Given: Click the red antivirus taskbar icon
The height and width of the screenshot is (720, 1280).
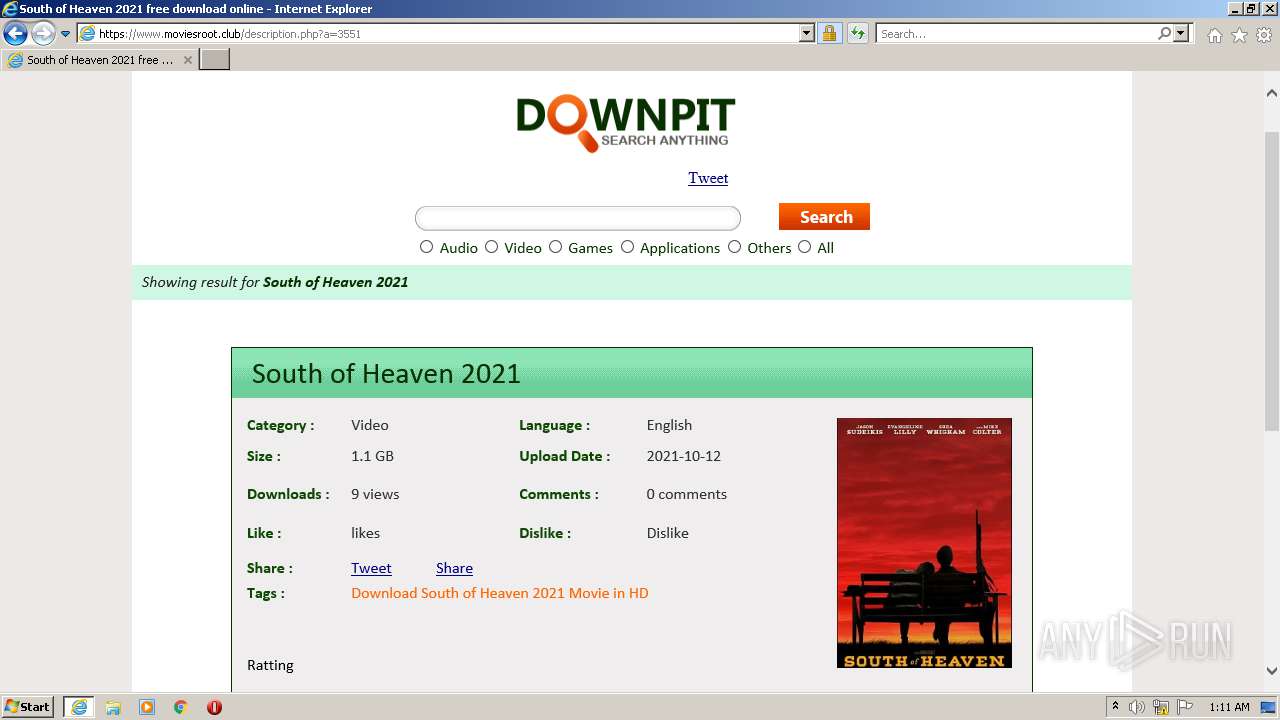Looking at the screenshot, I should click(x=214, y=707).
